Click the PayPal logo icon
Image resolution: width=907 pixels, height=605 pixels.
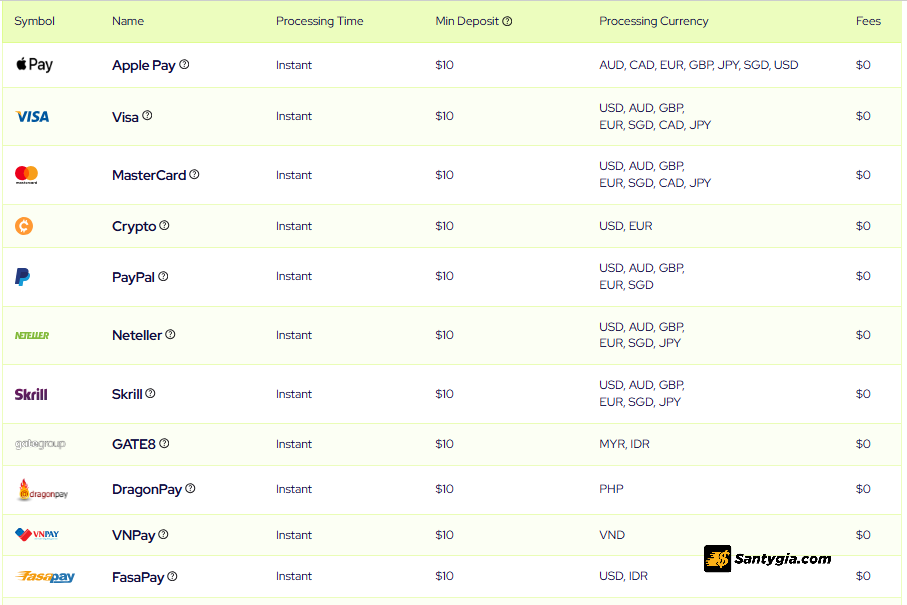click(x=23, y=276)
